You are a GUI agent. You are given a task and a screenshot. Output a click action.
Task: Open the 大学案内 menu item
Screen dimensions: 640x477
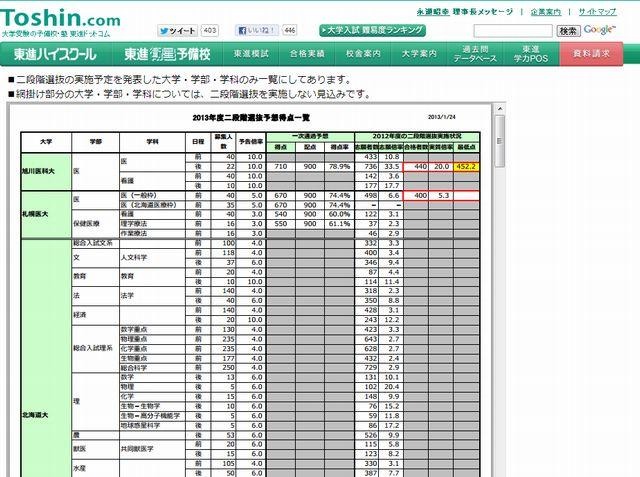point(419,54)
